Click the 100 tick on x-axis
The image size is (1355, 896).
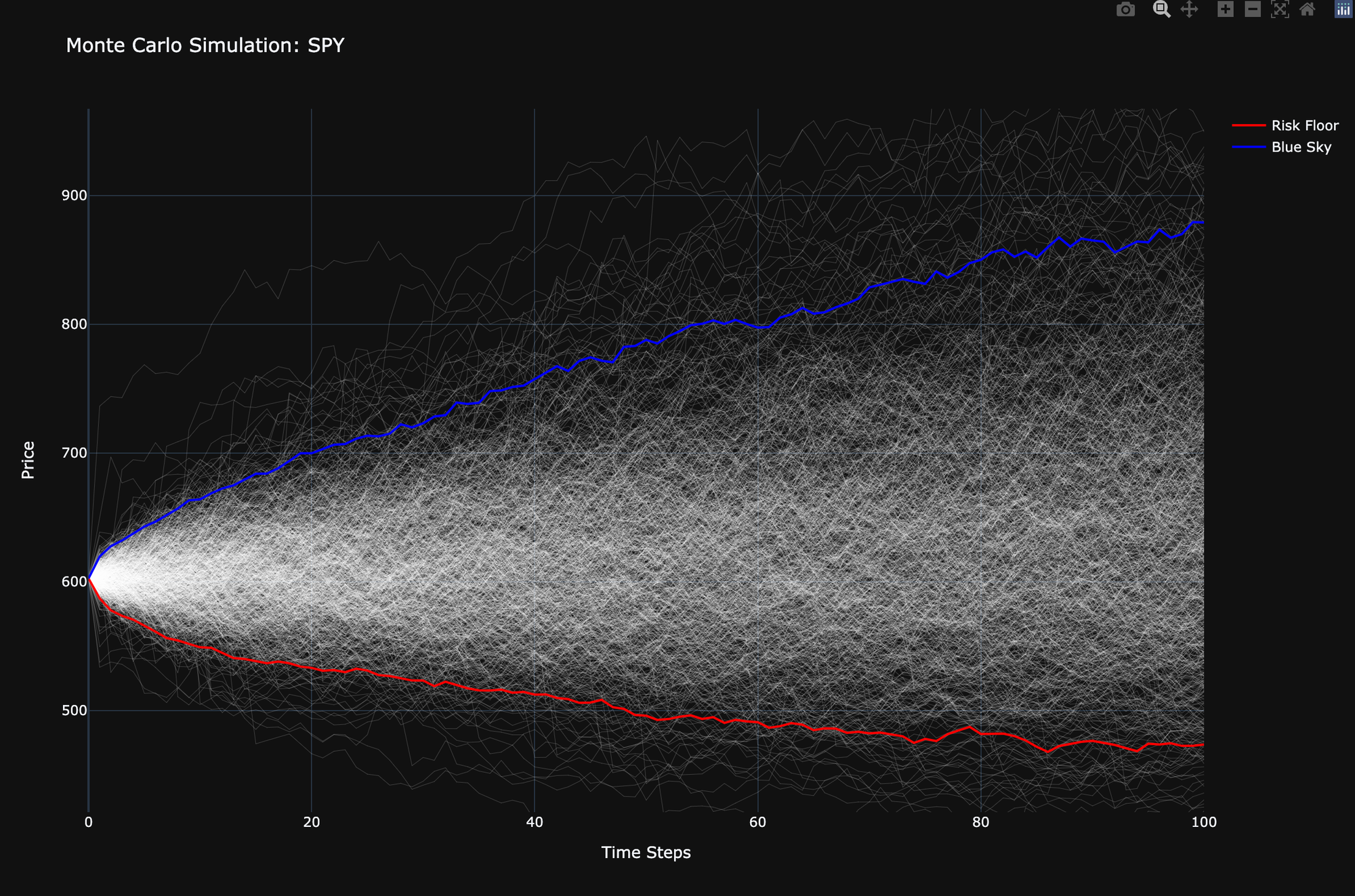pos(1203,823)
